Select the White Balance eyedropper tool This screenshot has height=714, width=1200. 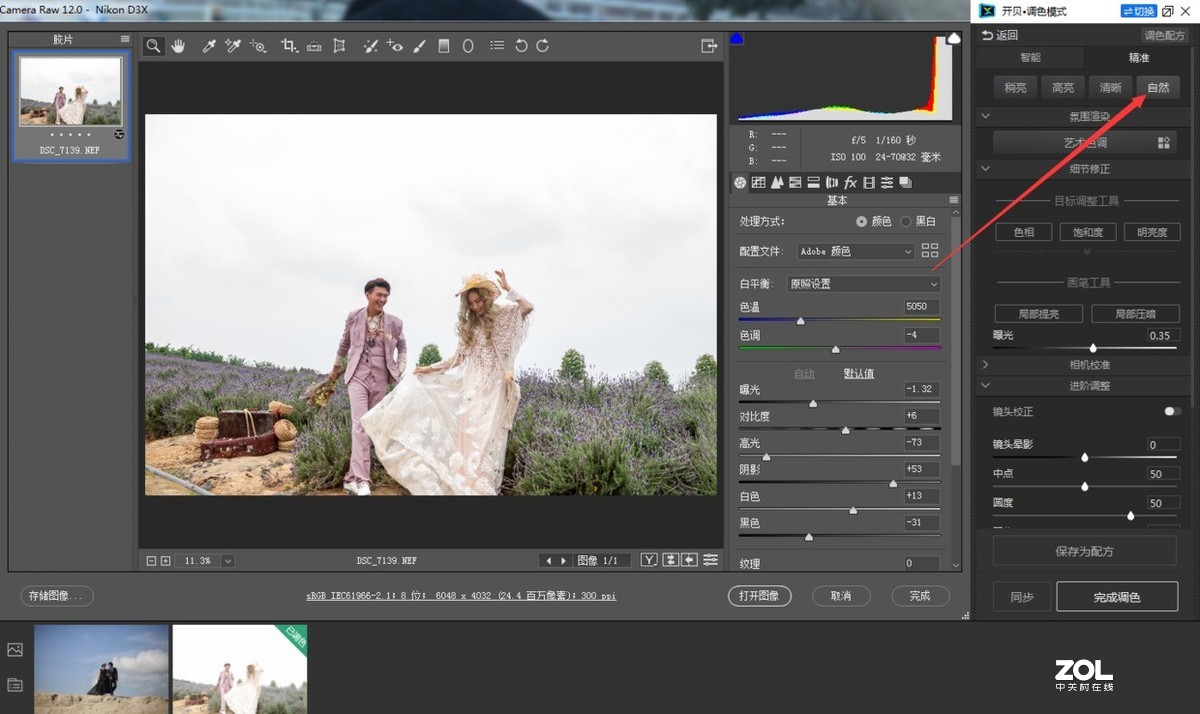209,46
